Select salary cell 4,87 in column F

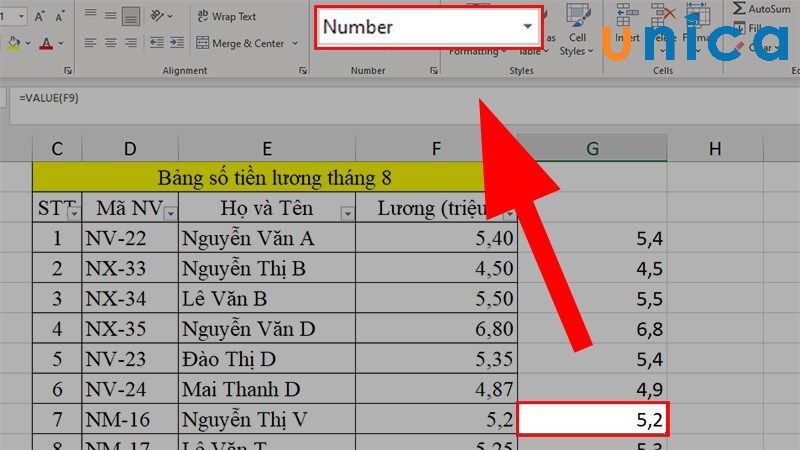(437, 389)
